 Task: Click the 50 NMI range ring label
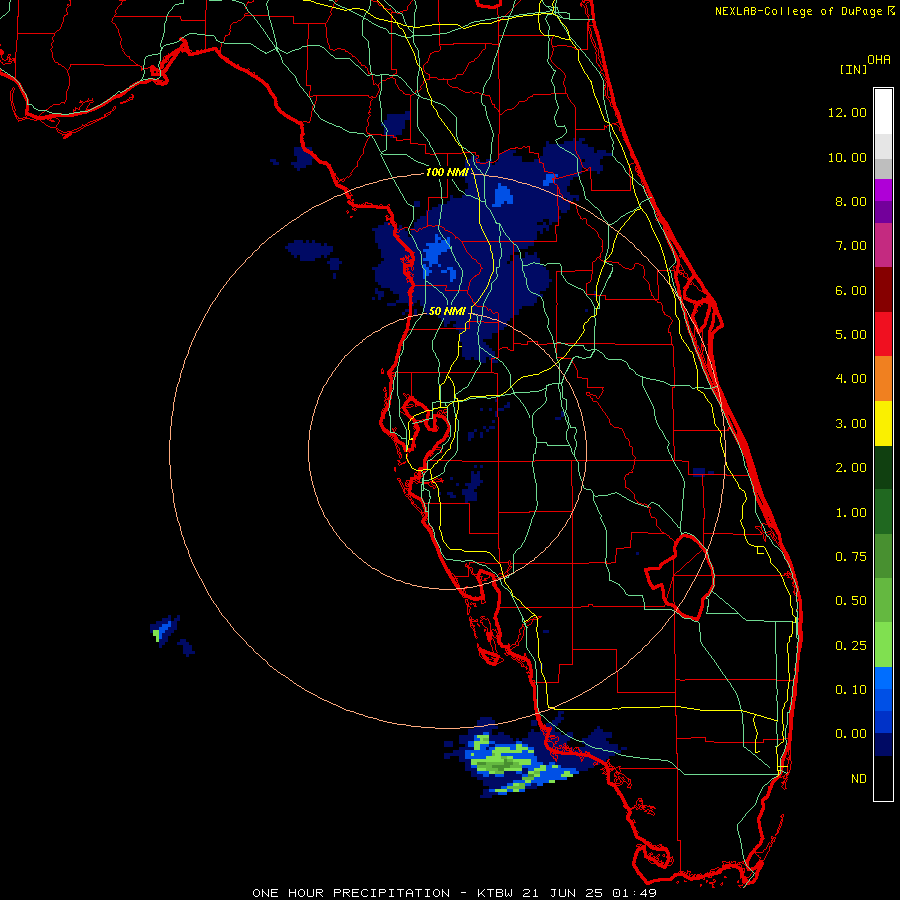(447, 311)
